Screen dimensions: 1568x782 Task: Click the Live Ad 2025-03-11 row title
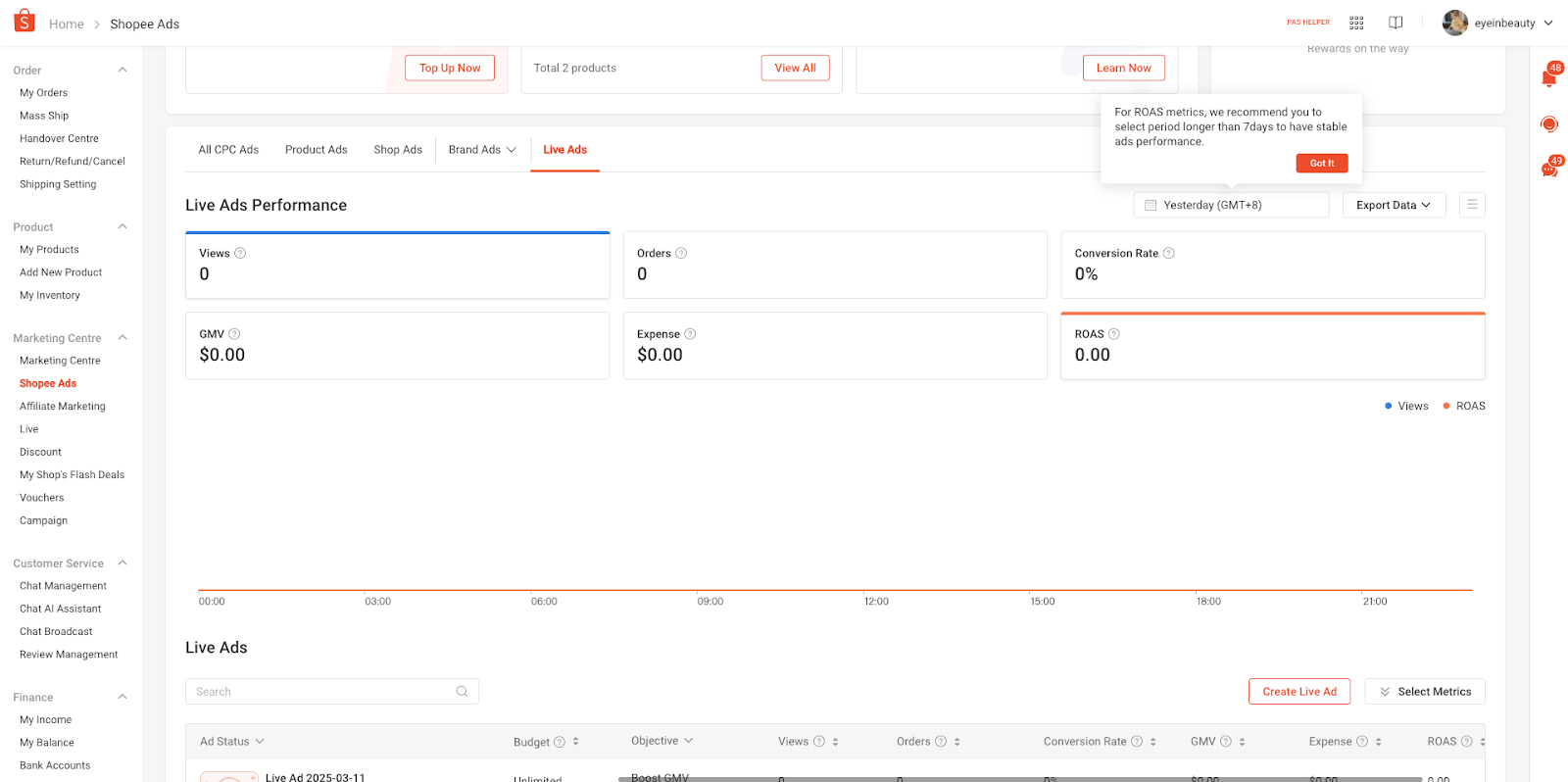tap(315, 777)
